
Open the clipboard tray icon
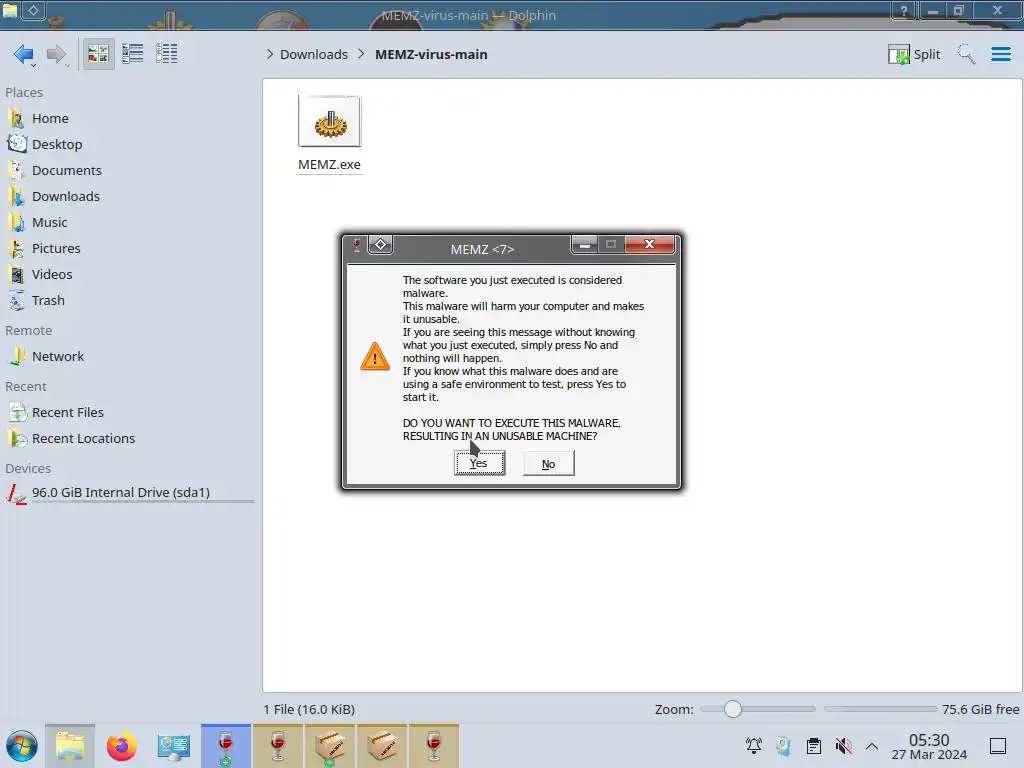(814, 746)
